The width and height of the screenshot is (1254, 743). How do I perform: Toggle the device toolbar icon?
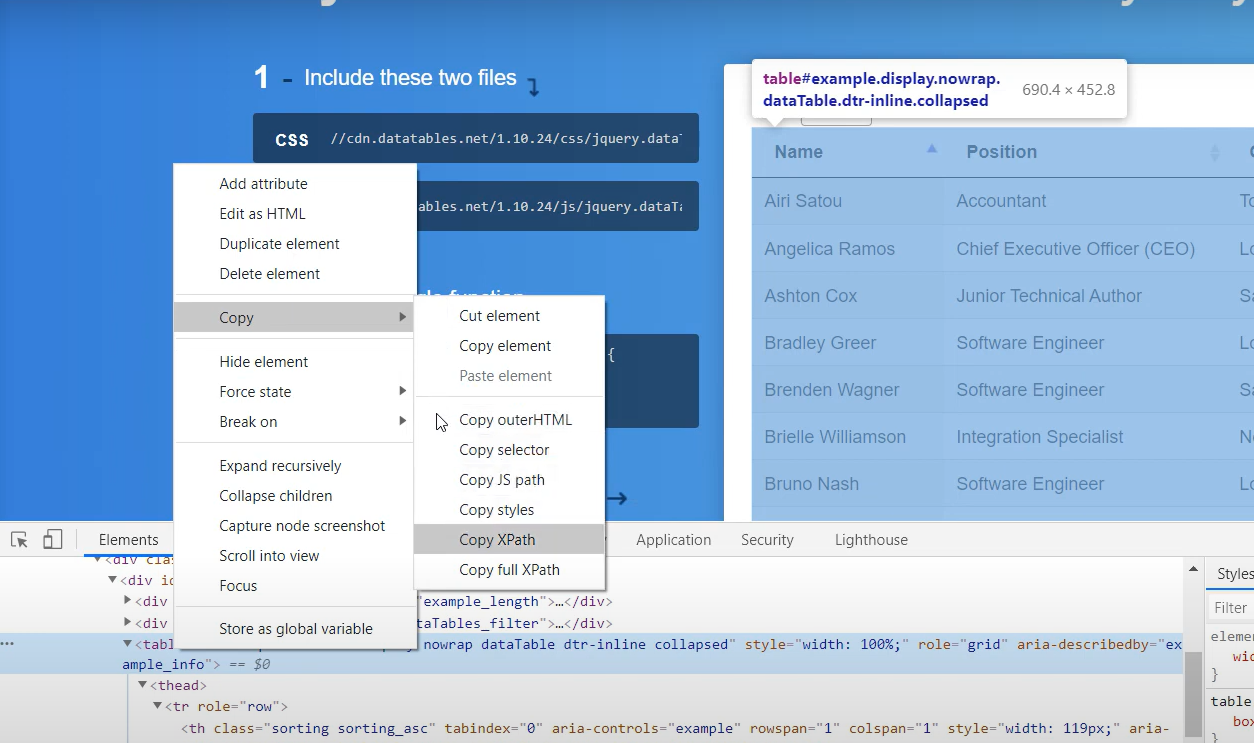[52, 540]
